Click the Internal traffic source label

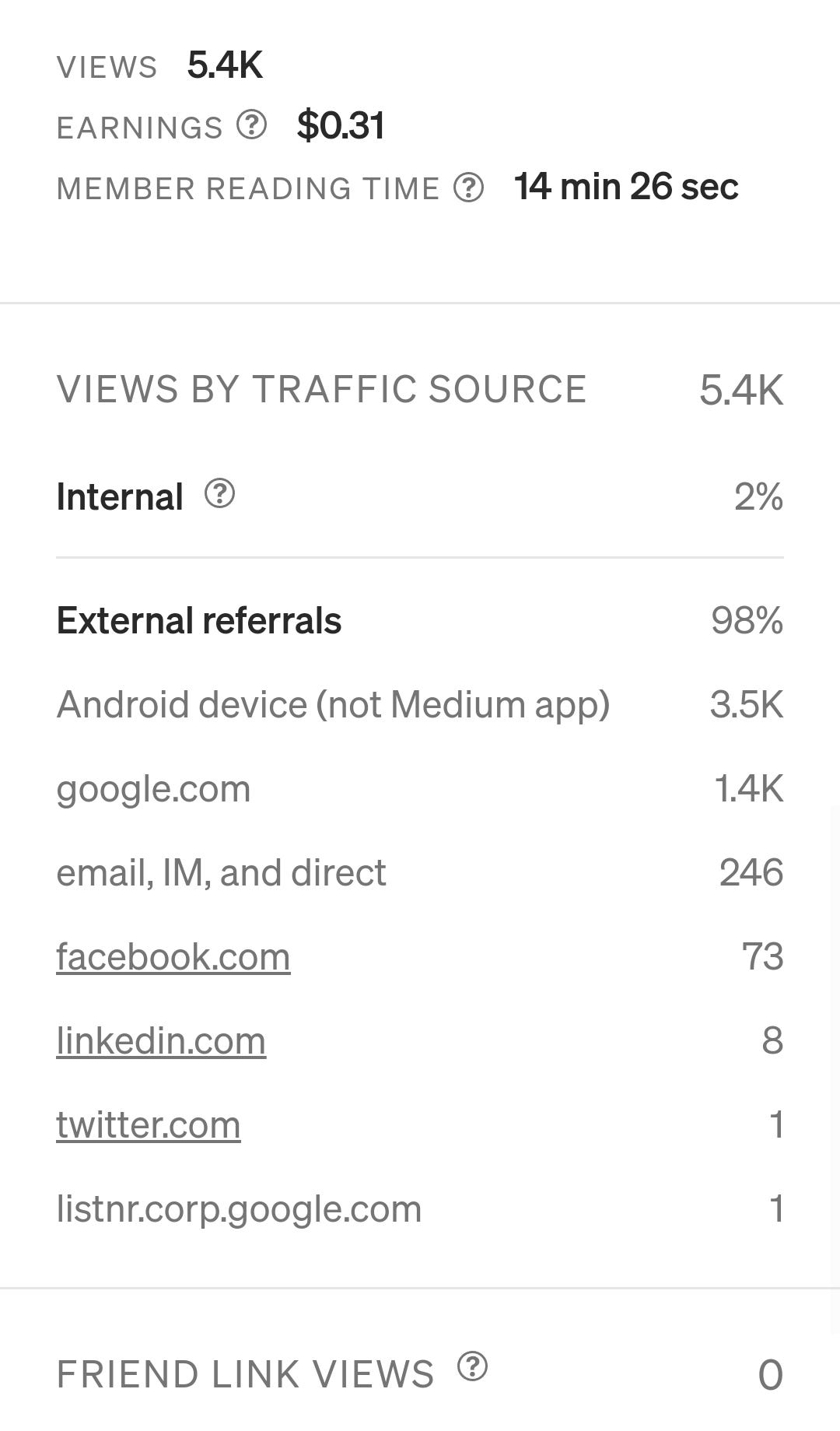118,495
